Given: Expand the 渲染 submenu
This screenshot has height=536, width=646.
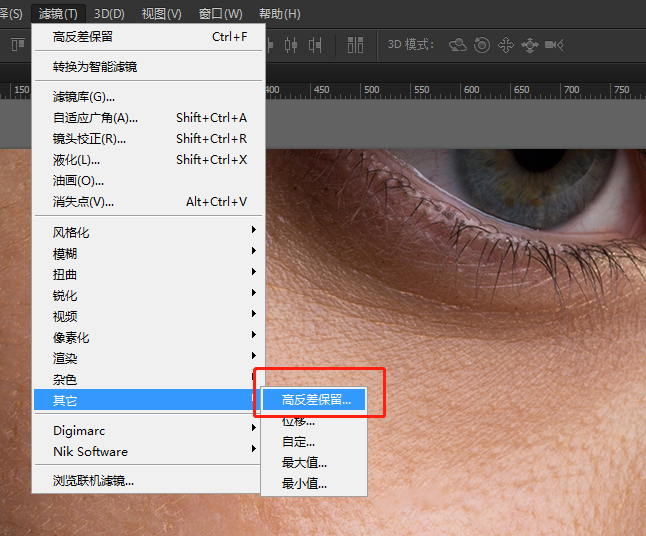Looking at the screenshot, I should coord(148,358).
